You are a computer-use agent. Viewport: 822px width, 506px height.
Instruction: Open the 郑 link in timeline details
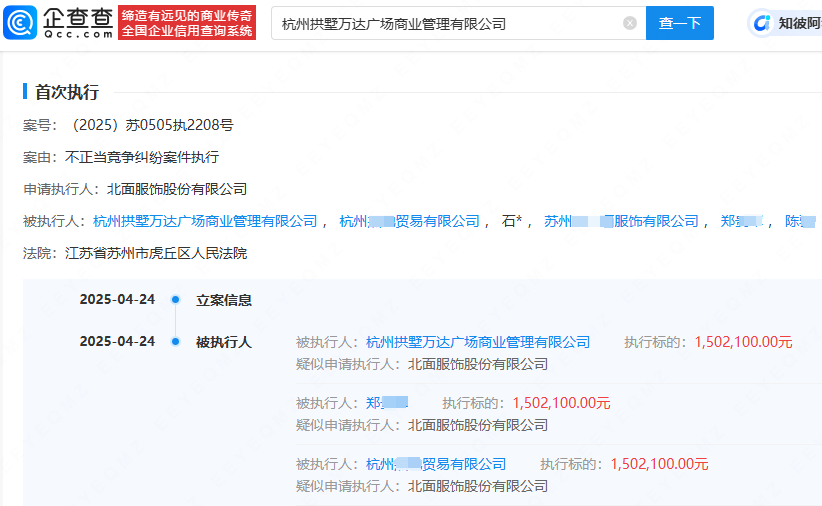click(x=387, y=403)
